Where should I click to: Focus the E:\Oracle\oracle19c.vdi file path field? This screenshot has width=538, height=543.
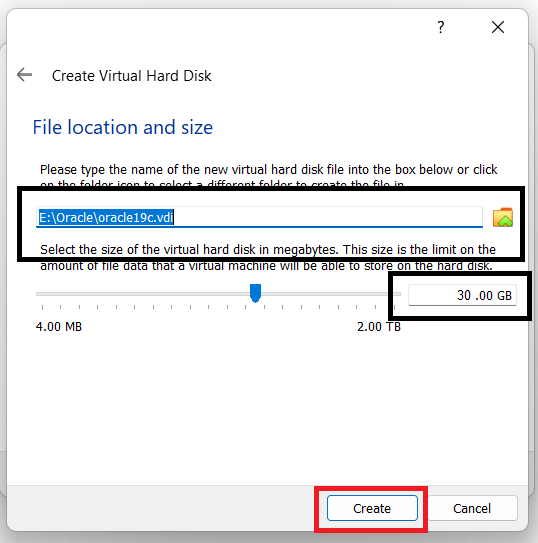point(259,217)
